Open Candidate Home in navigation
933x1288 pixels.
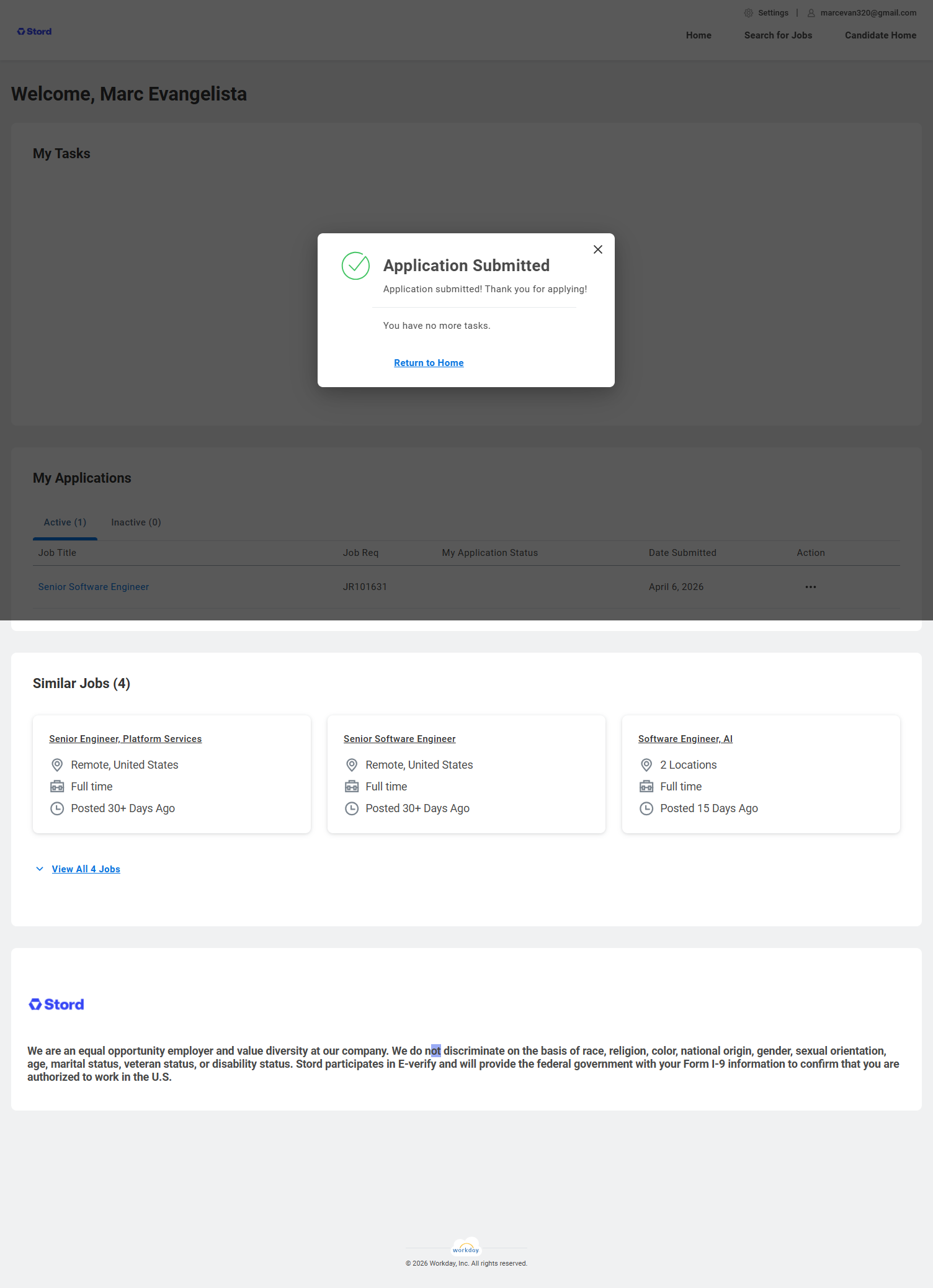[x=880, y=35]
